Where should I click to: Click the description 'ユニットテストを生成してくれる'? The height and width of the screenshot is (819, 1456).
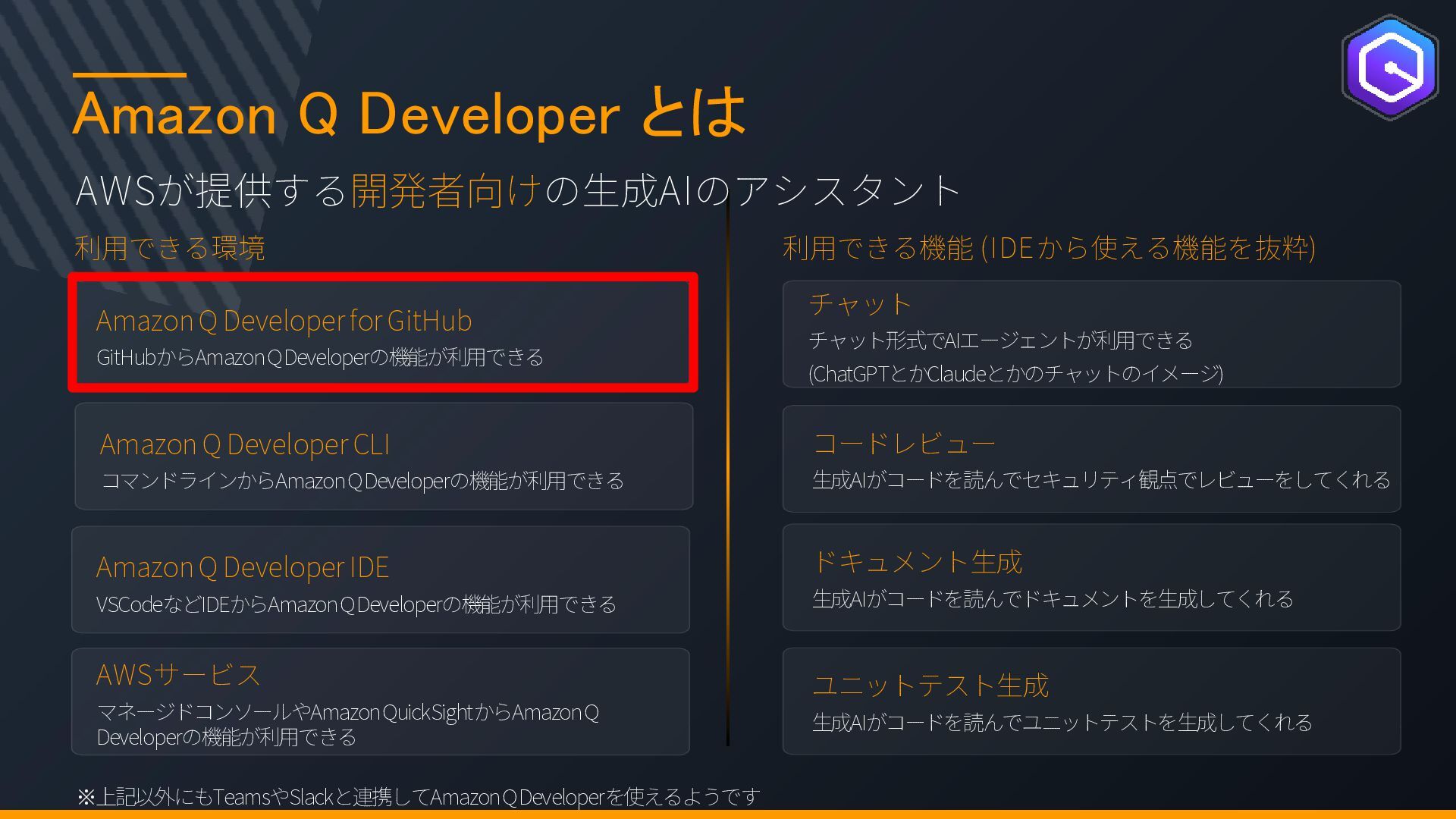[x=1062, y=723]
